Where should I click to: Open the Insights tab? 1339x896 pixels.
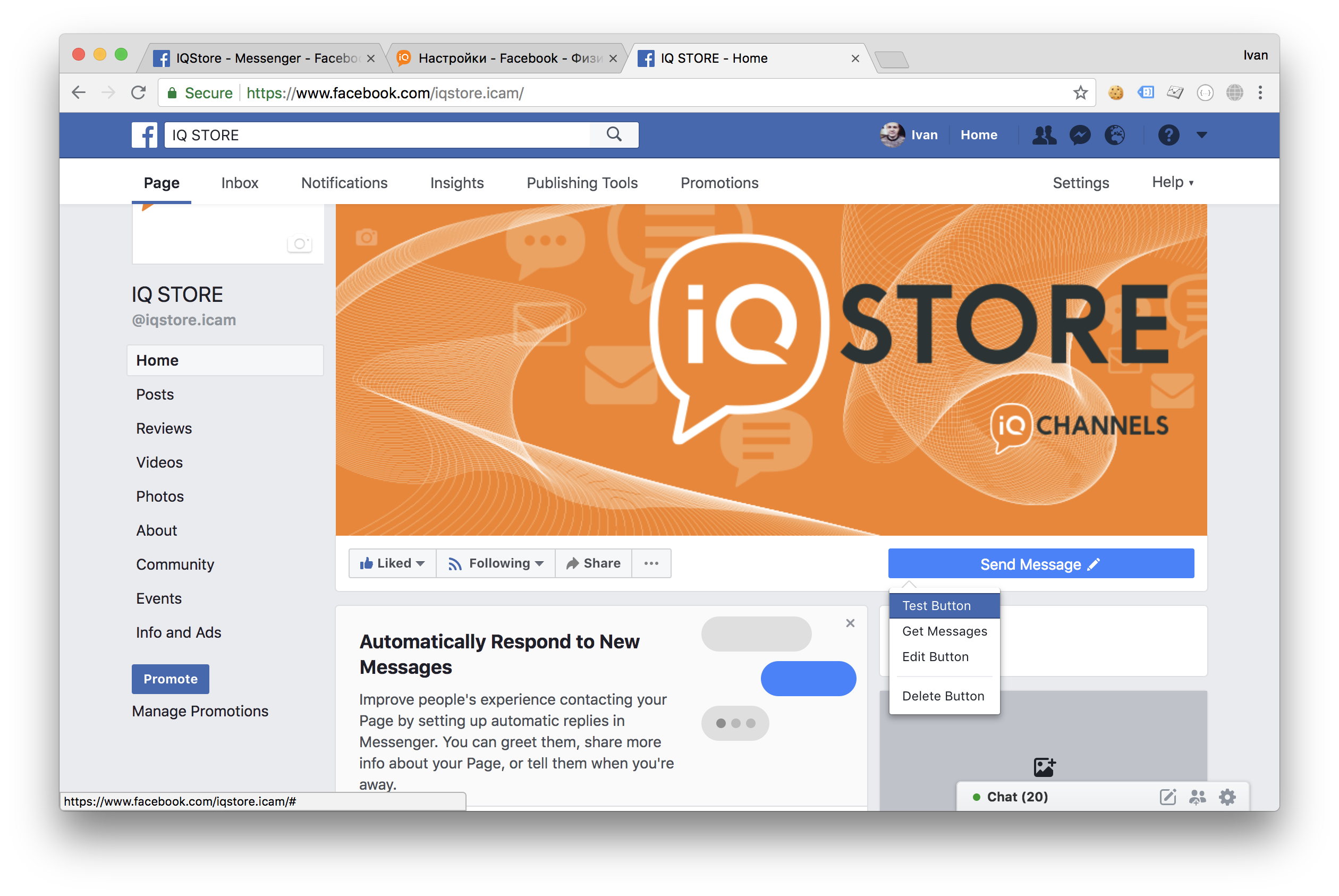[457, 183]
